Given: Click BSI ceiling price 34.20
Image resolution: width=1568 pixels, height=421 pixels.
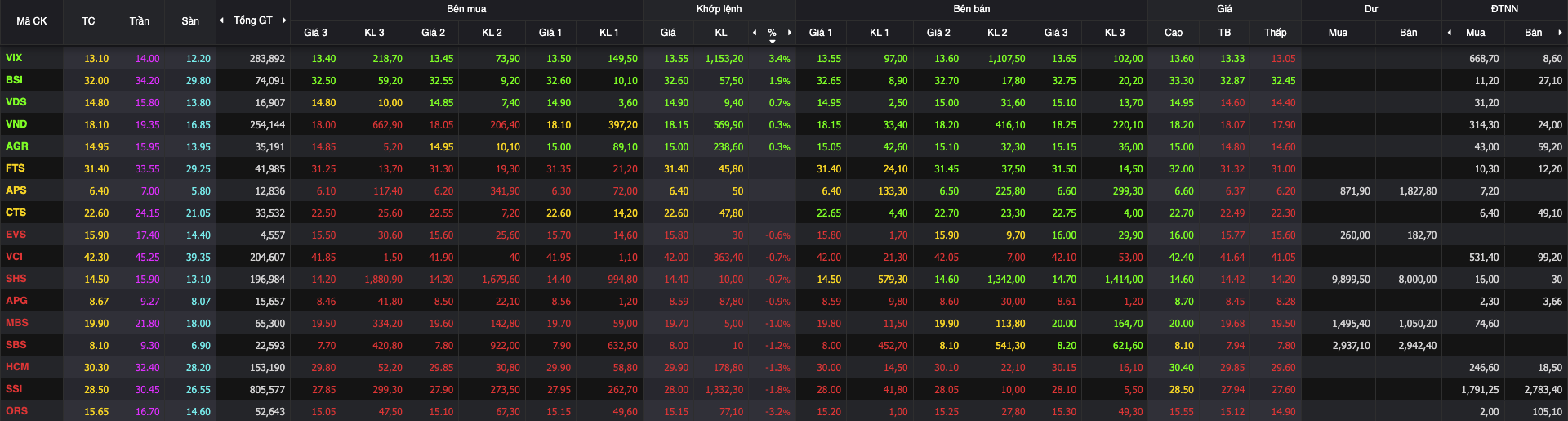Looking at the screenshot, I should click(x=147, y=81).
